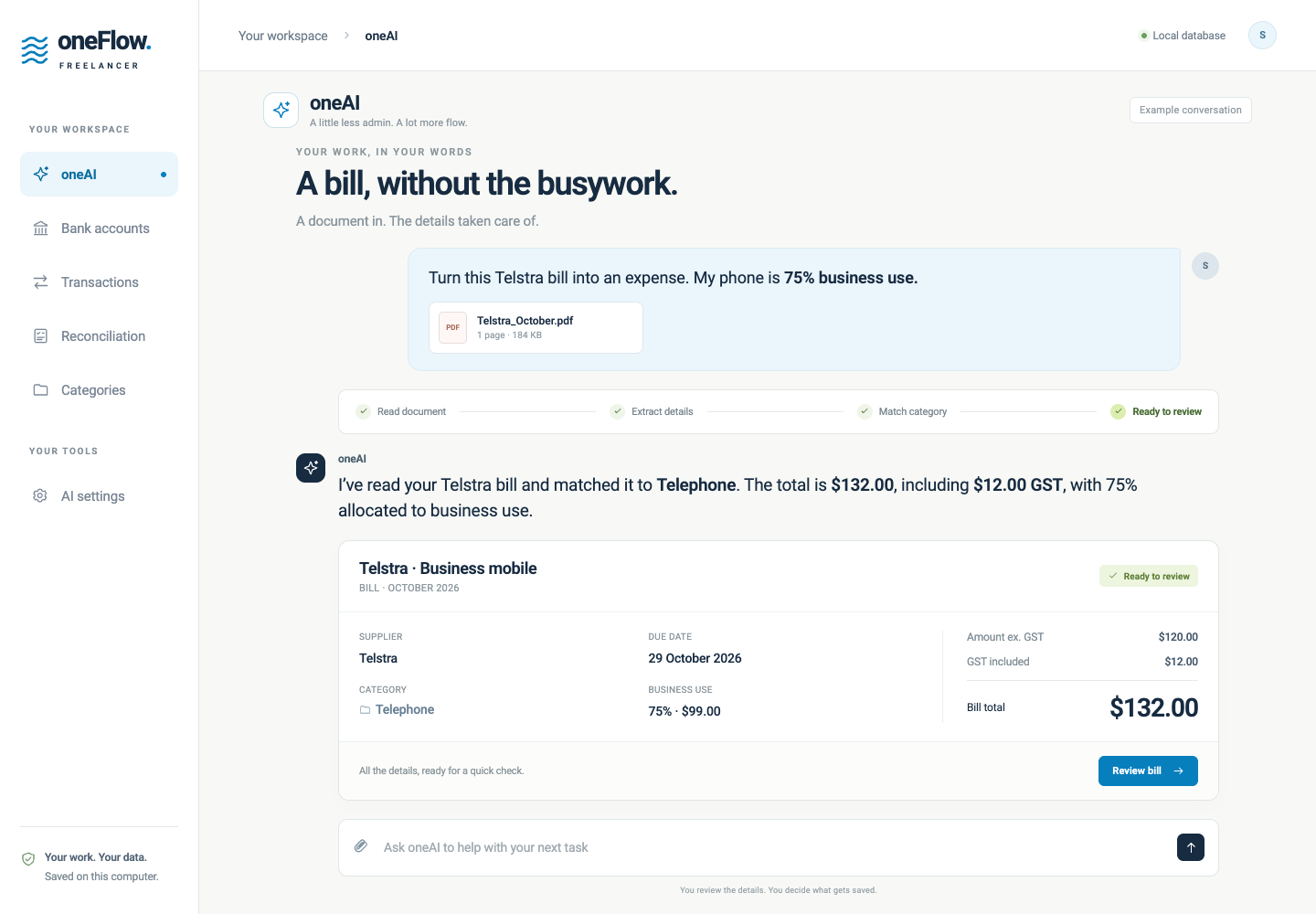
Task: Click the paperclip attach icon
Action: (361, 846)
